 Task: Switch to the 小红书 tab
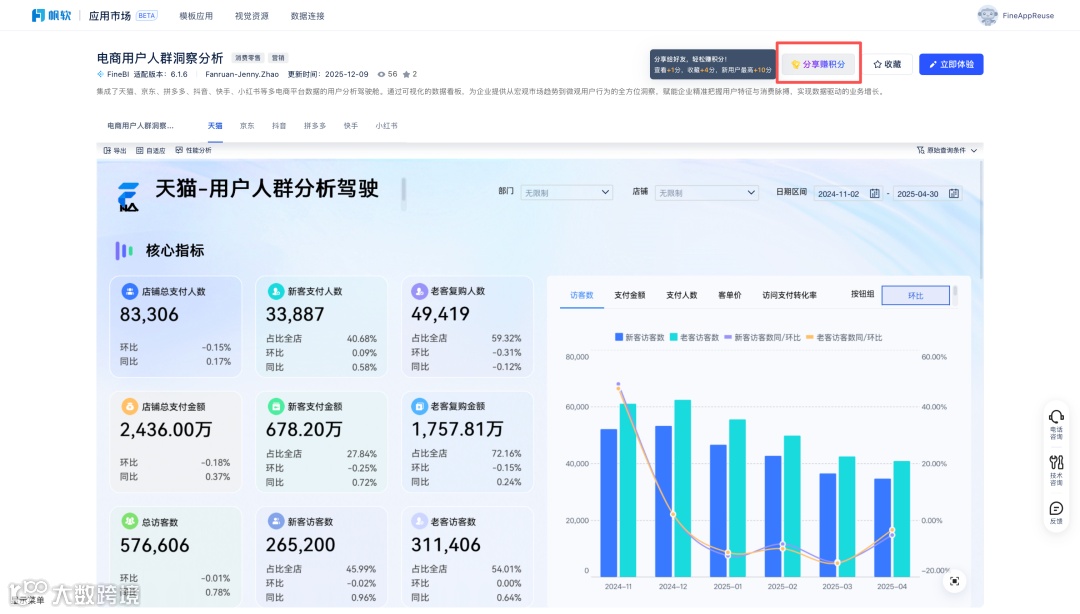click(x=386, y=125)
